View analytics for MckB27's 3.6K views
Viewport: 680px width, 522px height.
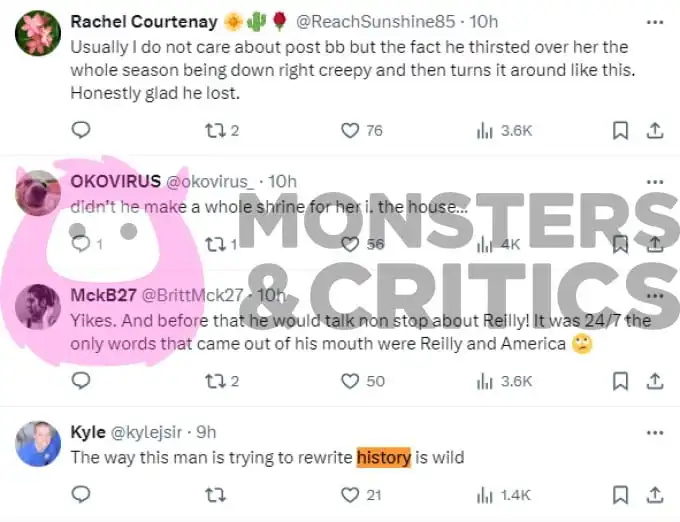click(504, 382)
